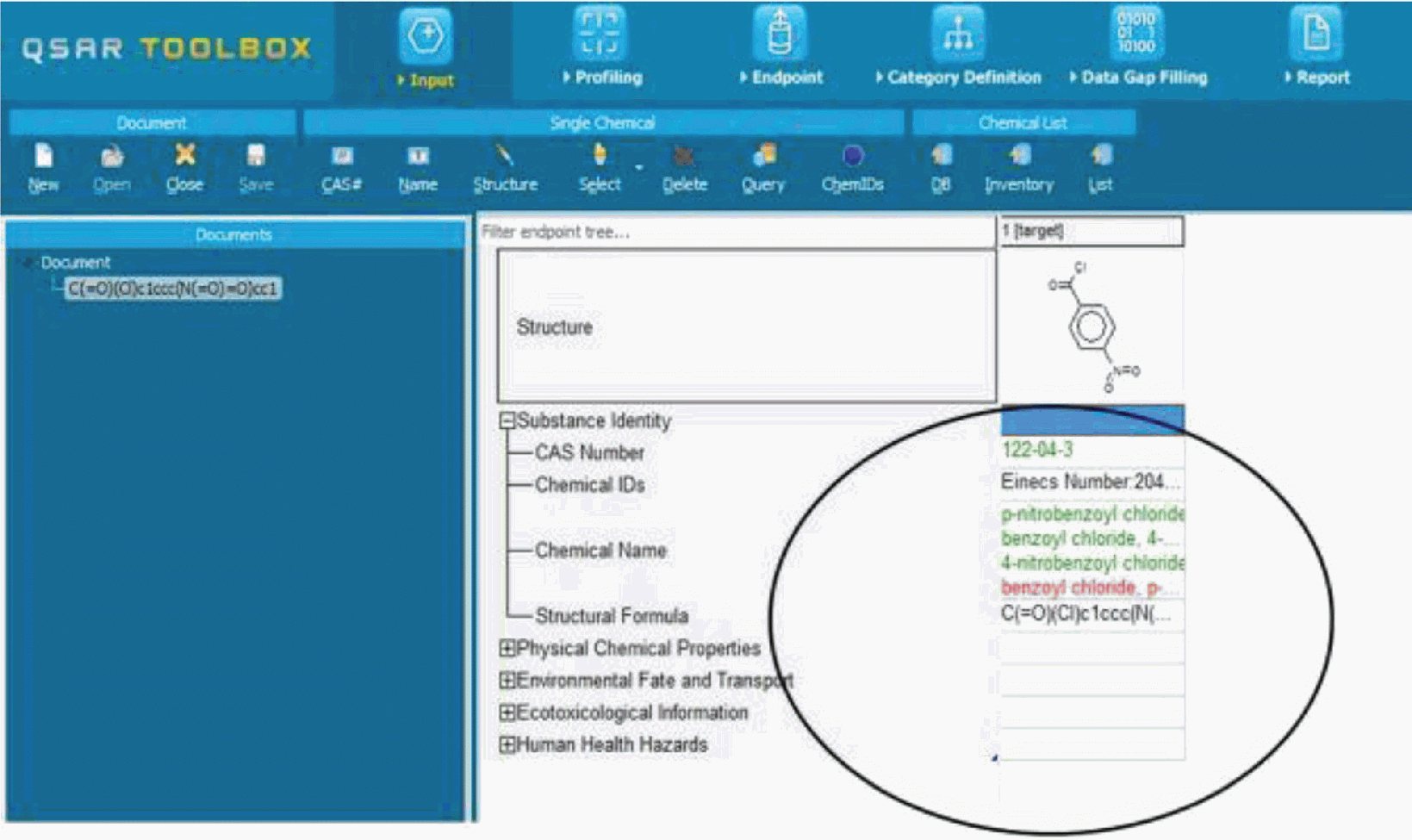Screen dimensions: 1412x840
Task: Expand Human Health Hazards node
Action: [507, 744]
